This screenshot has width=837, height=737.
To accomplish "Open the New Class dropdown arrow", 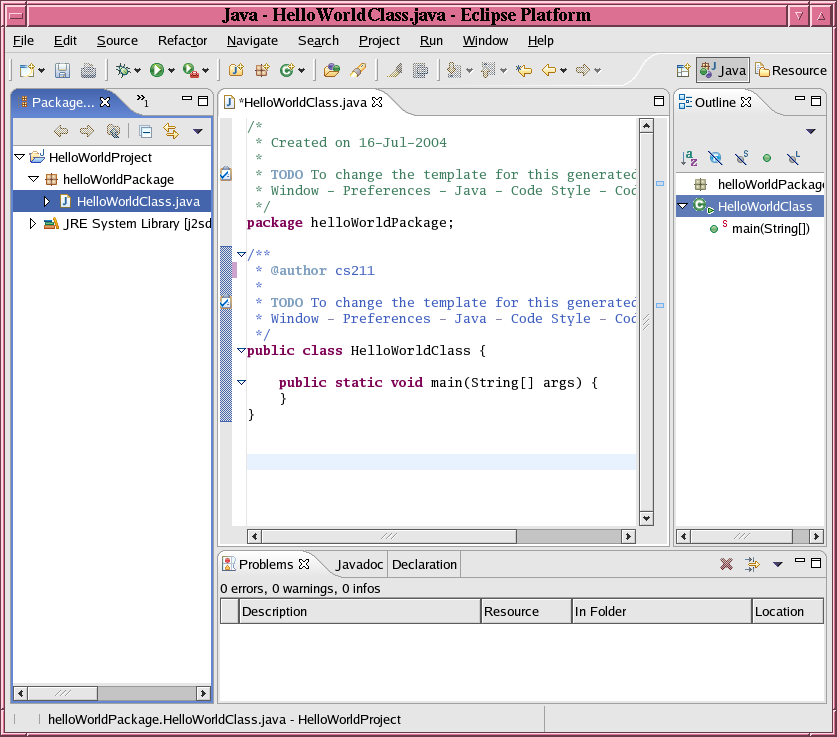I will point(302,70).
